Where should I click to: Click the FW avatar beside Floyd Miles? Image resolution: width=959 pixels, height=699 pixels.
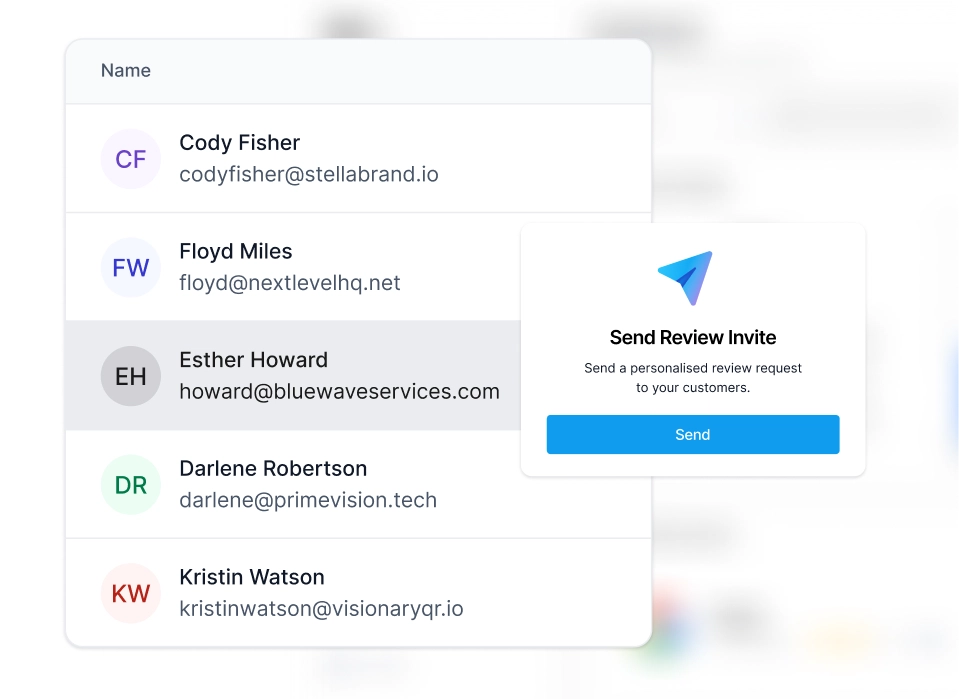131,267
